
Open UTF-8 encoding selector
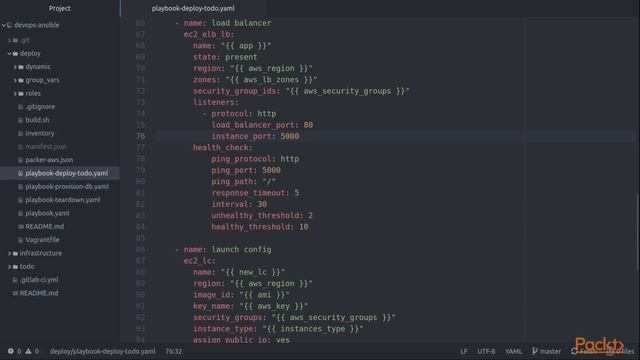(x=486, y=351)
